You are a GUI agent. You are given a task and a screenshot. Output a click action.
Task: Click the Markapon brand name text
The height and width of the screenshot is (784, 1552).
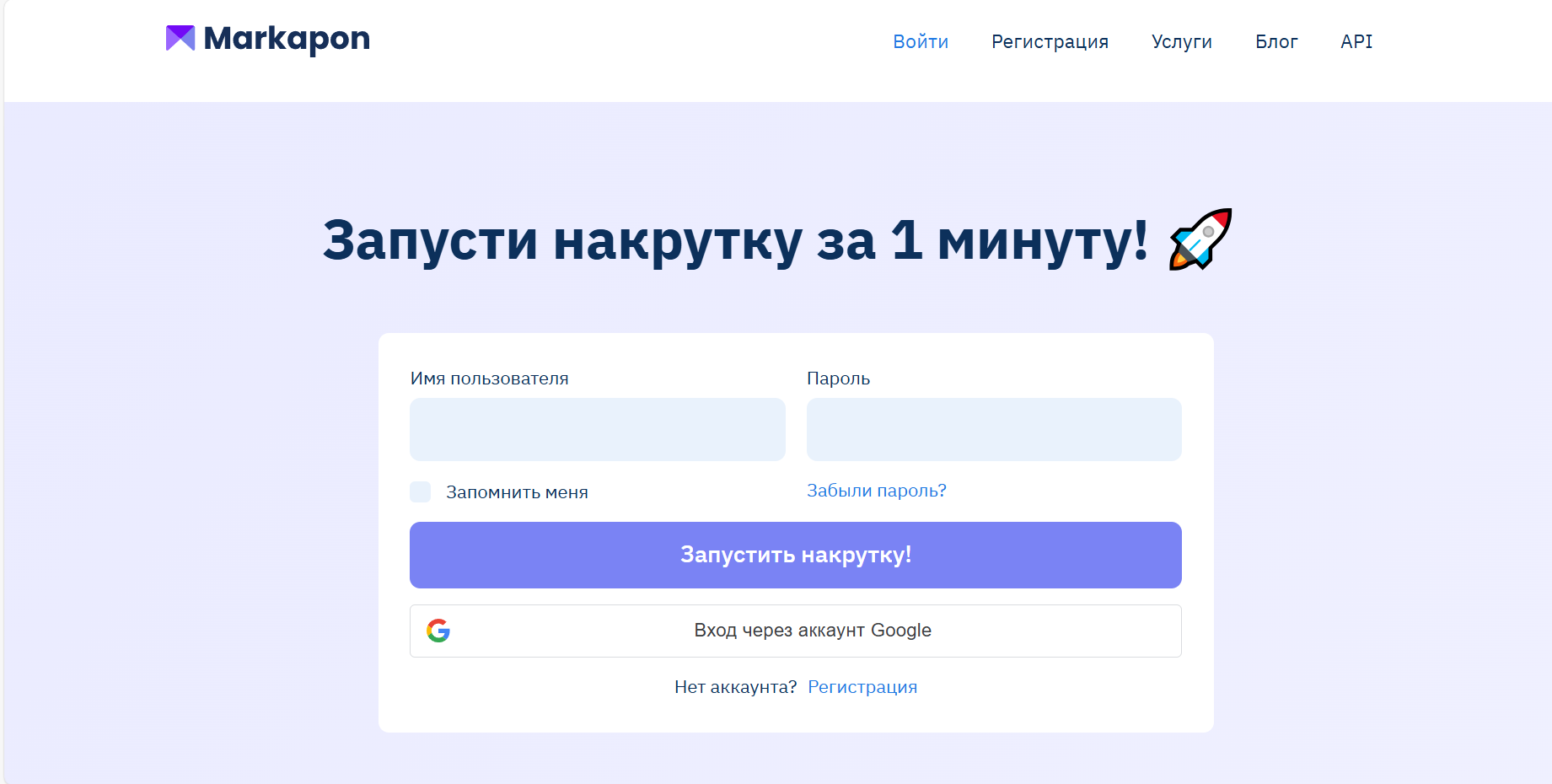coord(287,39)
